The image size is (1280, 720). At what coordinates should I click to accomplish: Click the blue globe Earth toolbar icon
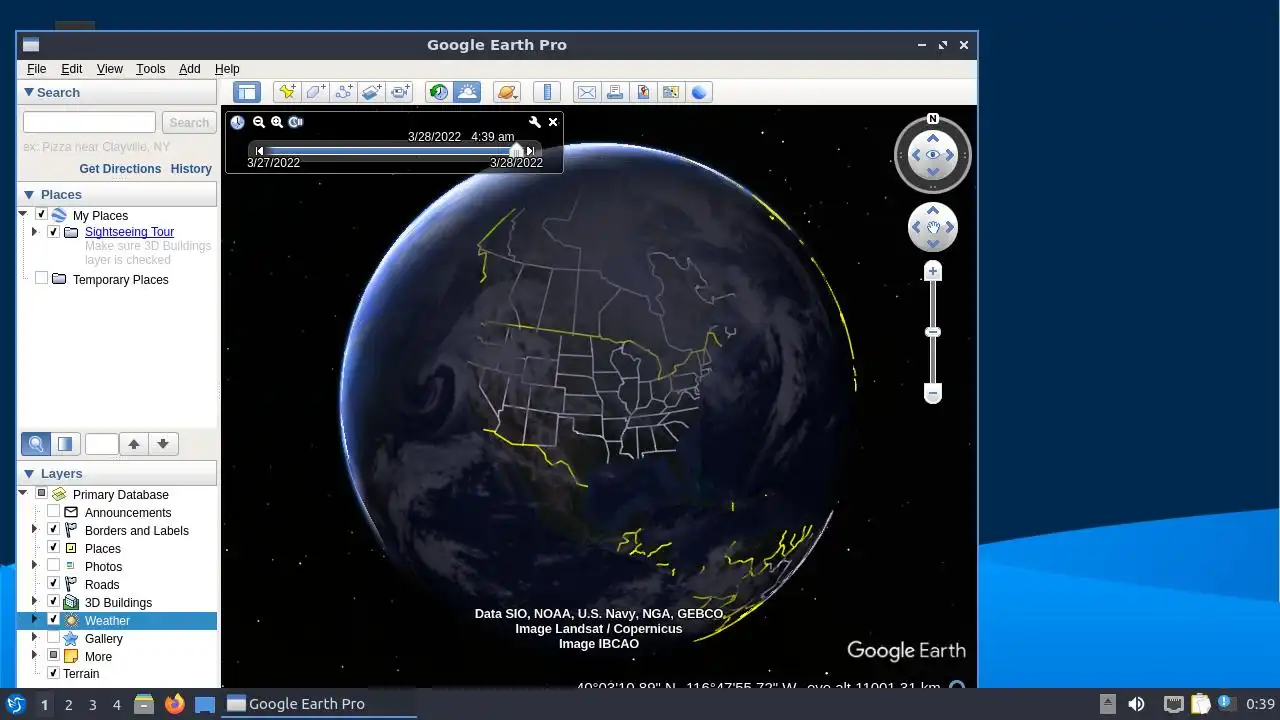[699, 92]
